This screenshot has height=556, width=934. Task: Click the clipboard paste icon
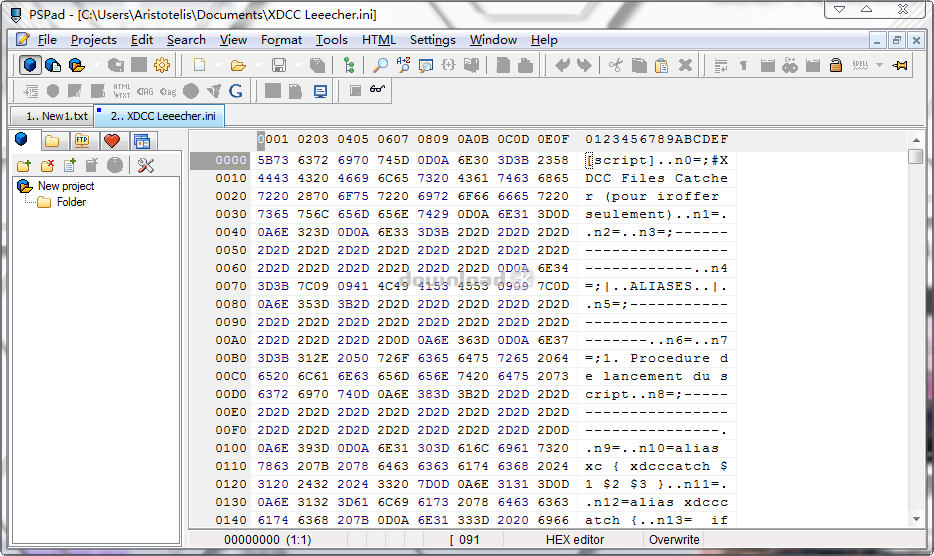(661, 65)
